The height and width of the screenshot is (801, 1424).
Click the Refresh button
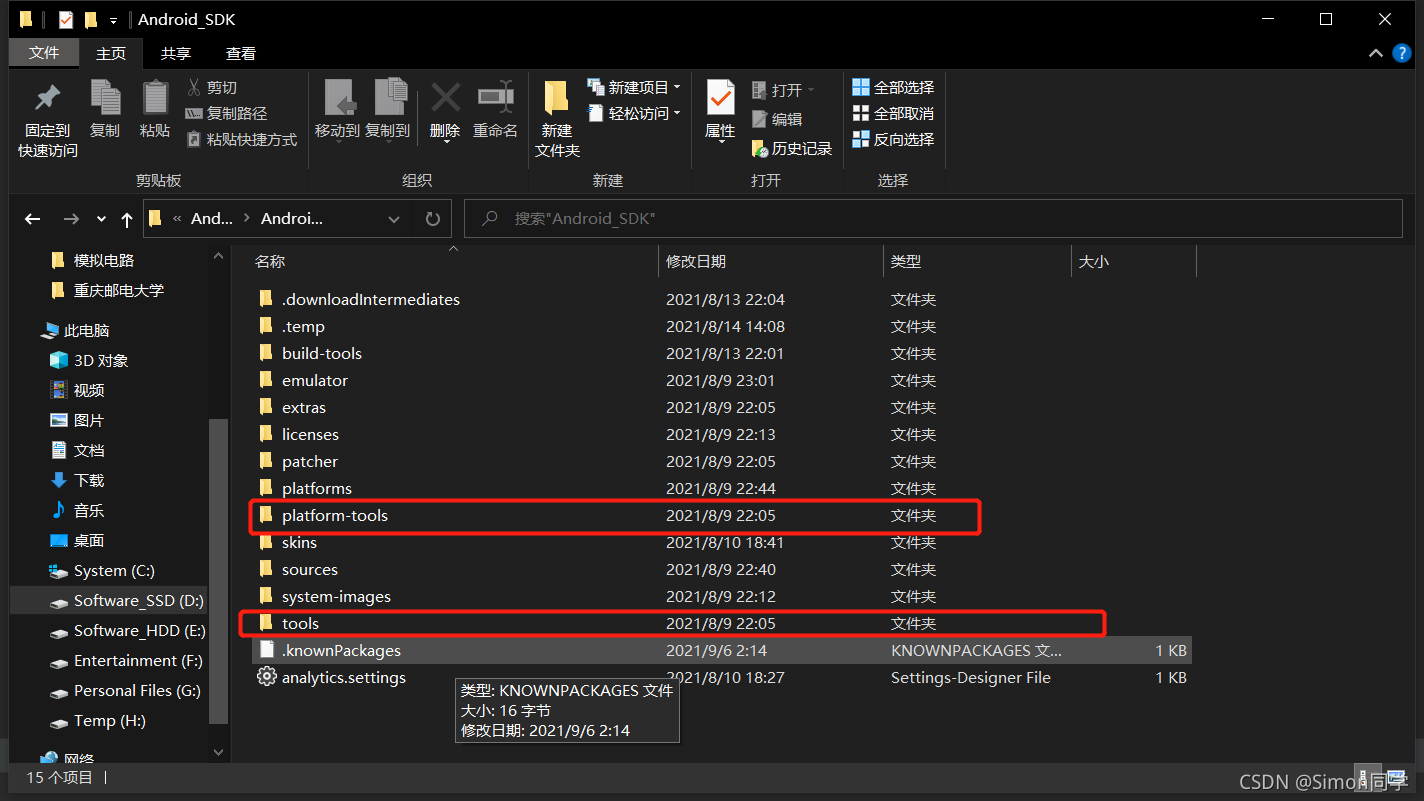432,219
